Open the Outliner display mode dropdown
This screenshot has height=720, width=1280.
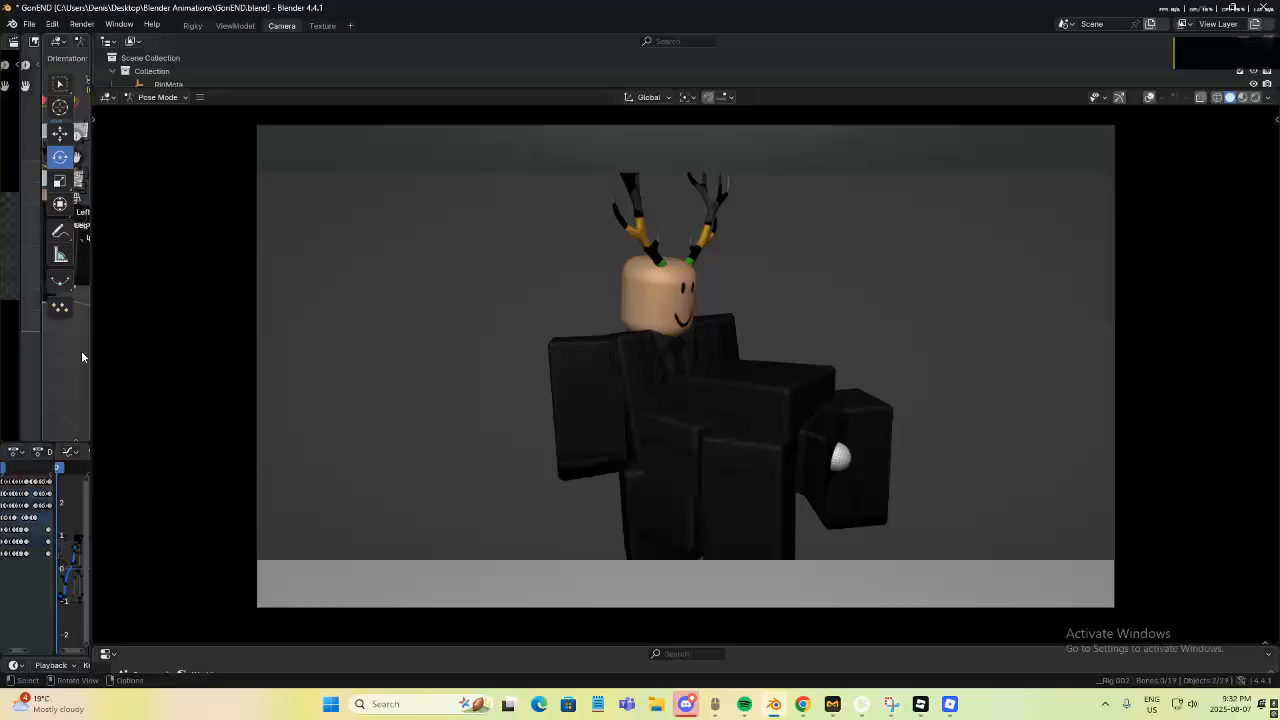133,41
